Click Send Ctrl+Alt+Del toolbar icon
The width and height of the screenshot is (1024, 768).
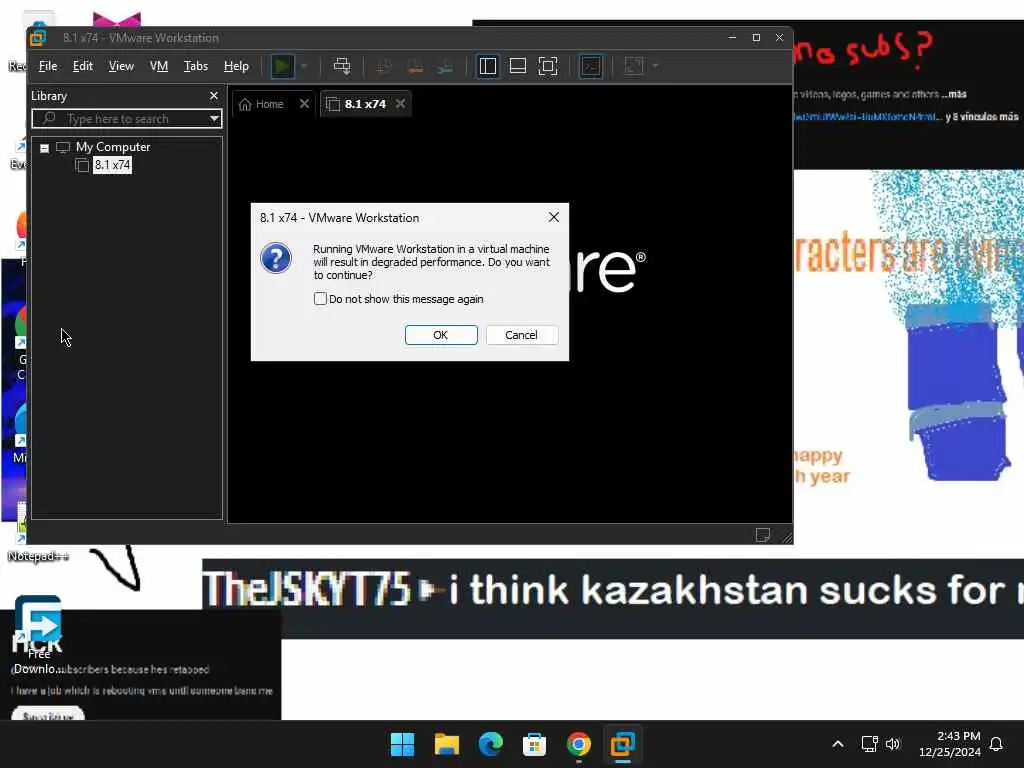(x=342, y=66)
